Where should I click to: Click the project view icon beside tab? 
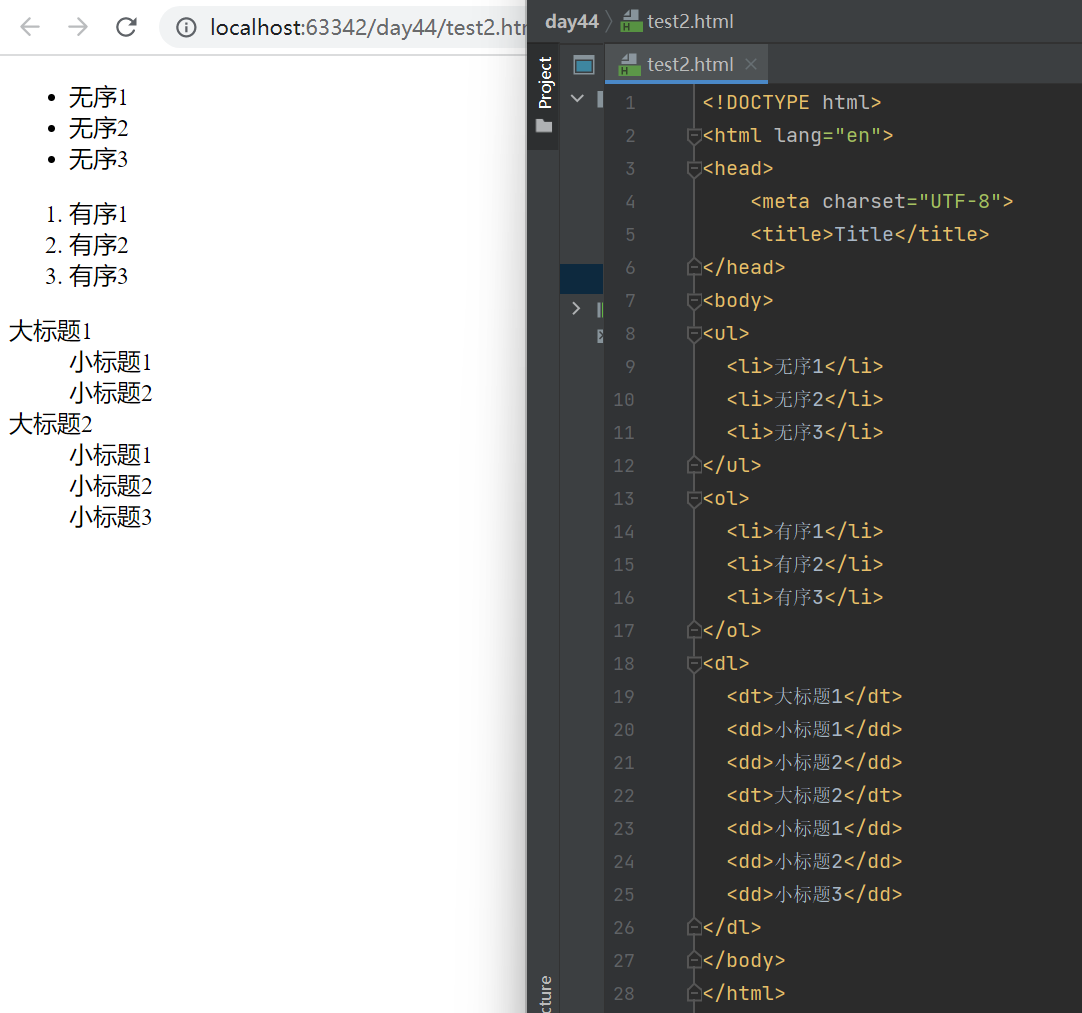click(584, 65)
